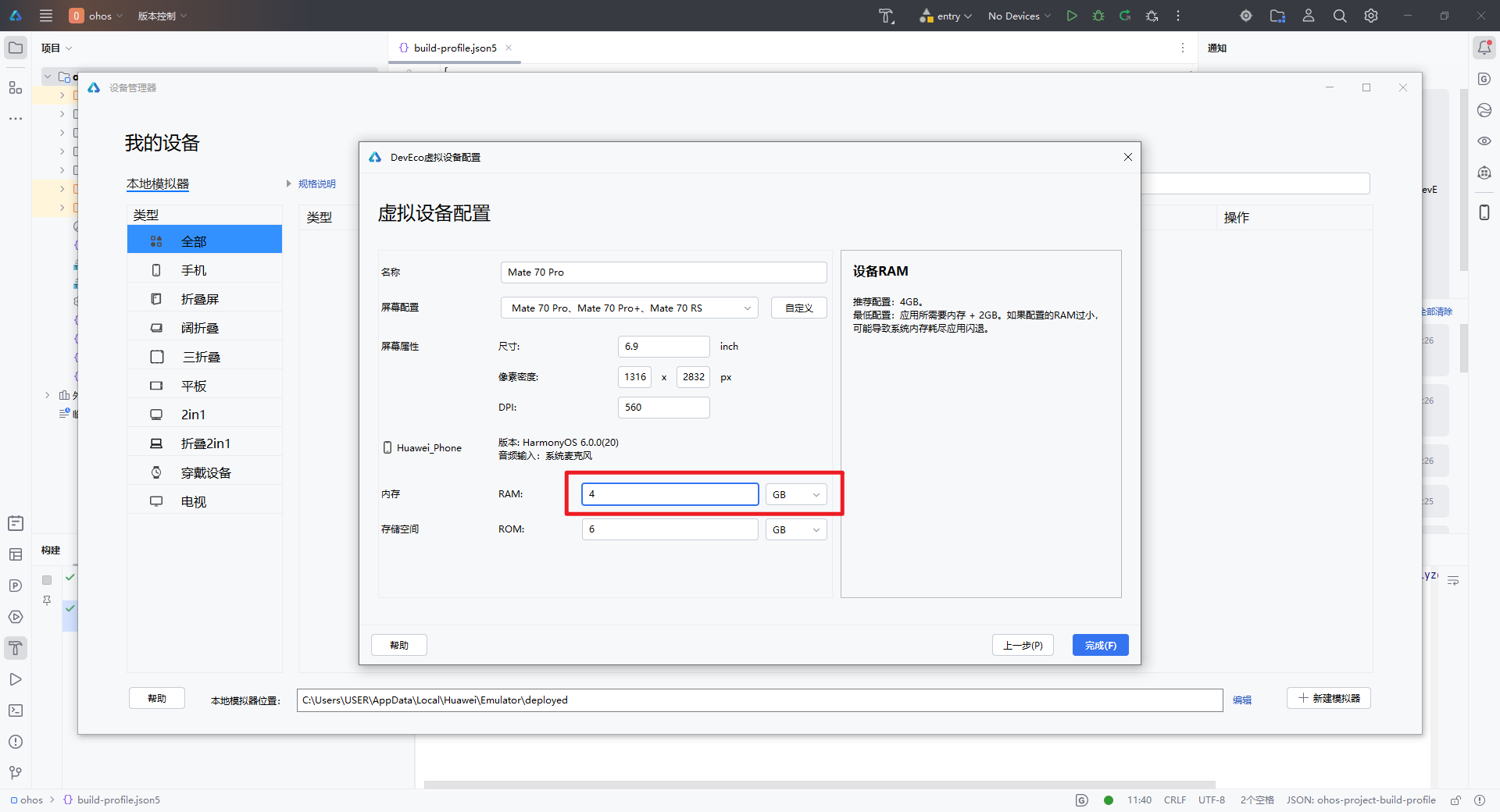The width and height of the screenshot is (1500, 812).
Task: Open the 项目 view dropdown
Action: [57, 48]
